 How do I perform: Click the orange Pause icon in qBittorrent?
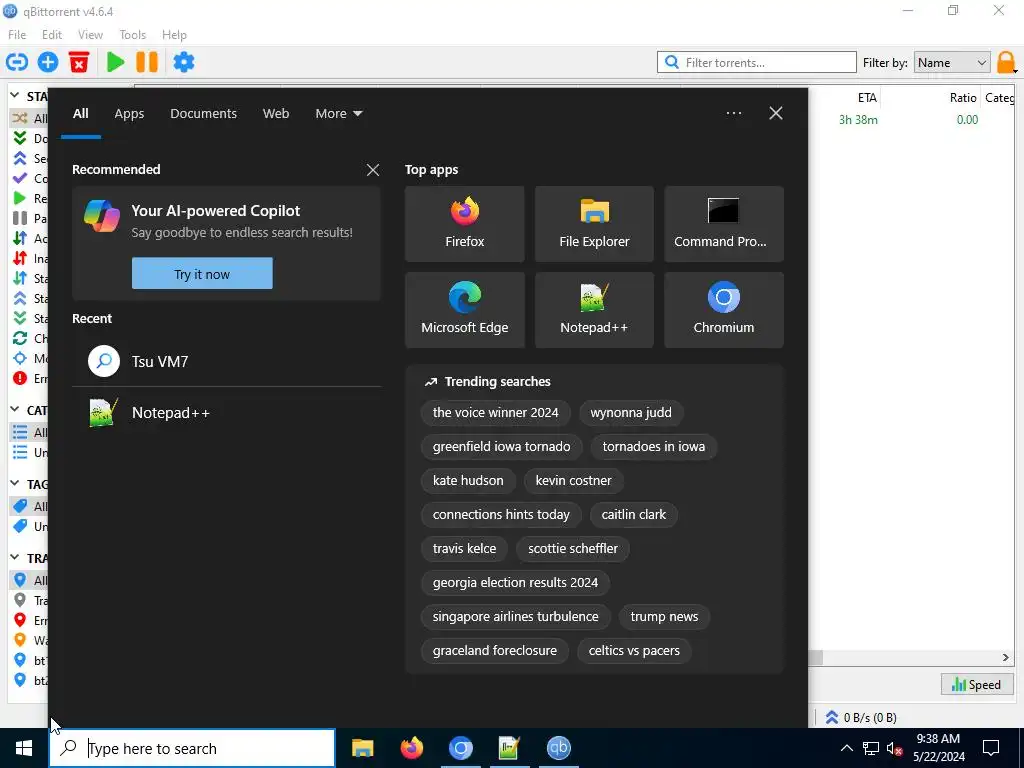tap(147, 63)
